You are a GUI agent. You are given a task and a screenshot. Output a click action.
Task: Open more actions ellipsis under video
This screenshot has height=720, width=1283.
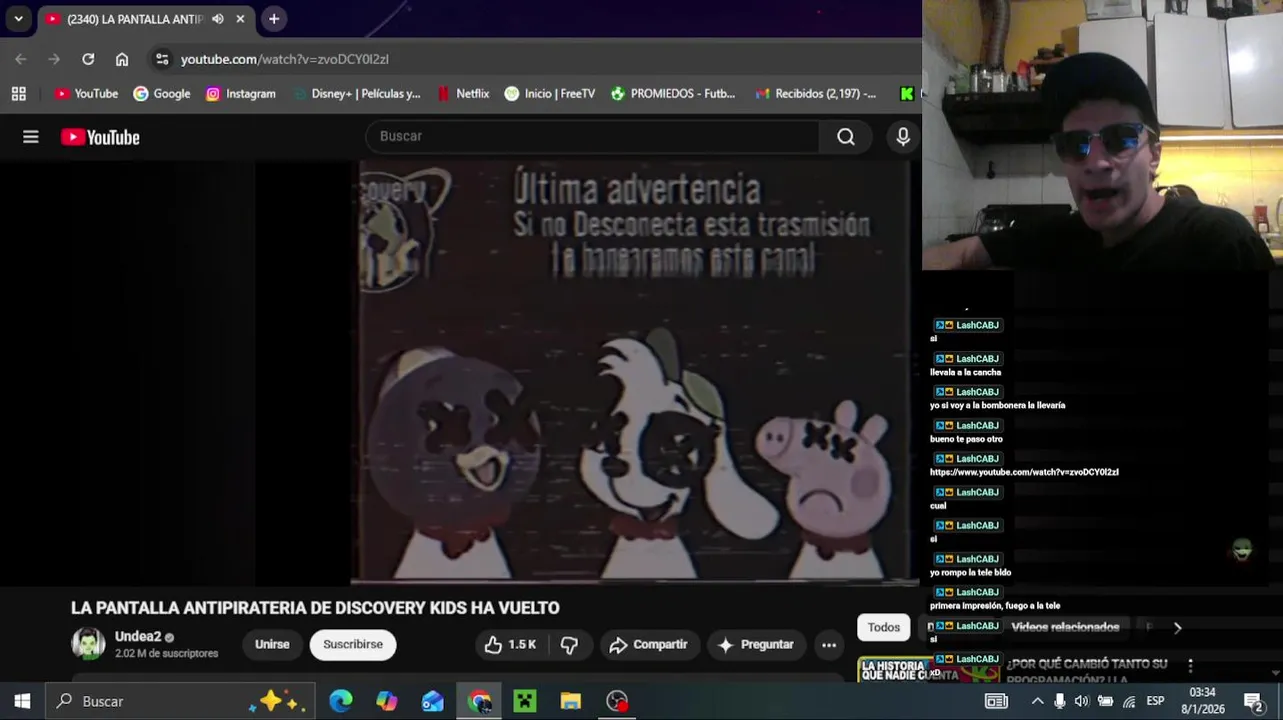coord(829,645)
